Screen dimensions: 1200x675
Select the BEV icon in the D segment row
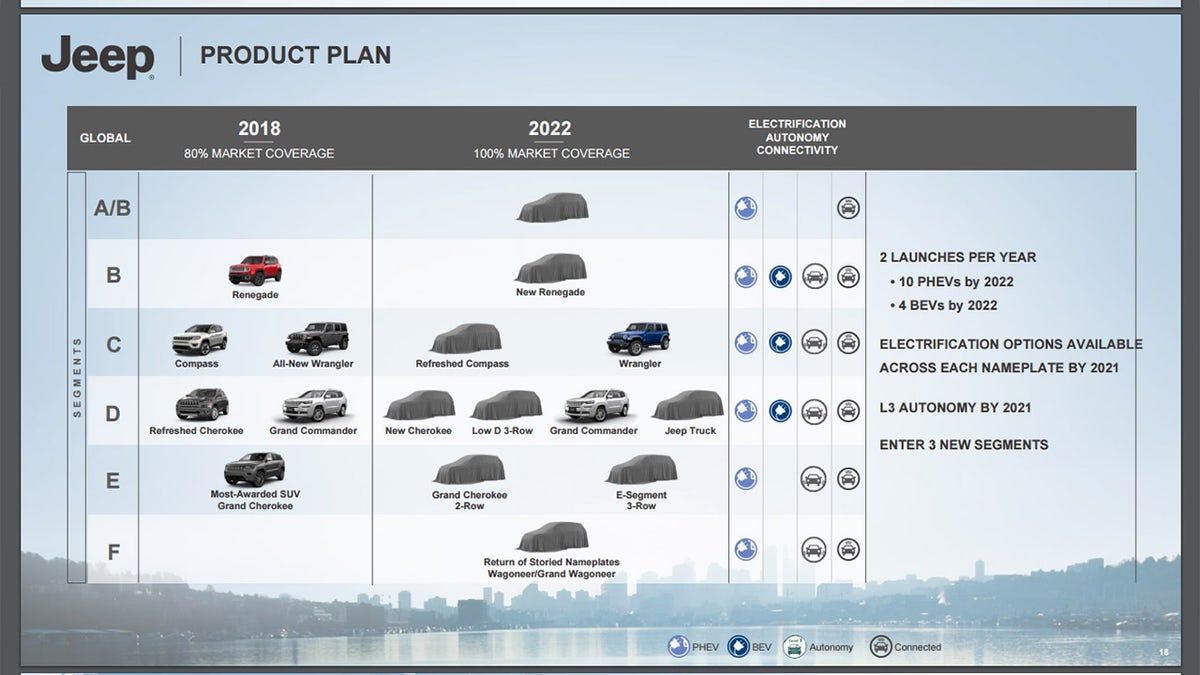coord(780,411)
